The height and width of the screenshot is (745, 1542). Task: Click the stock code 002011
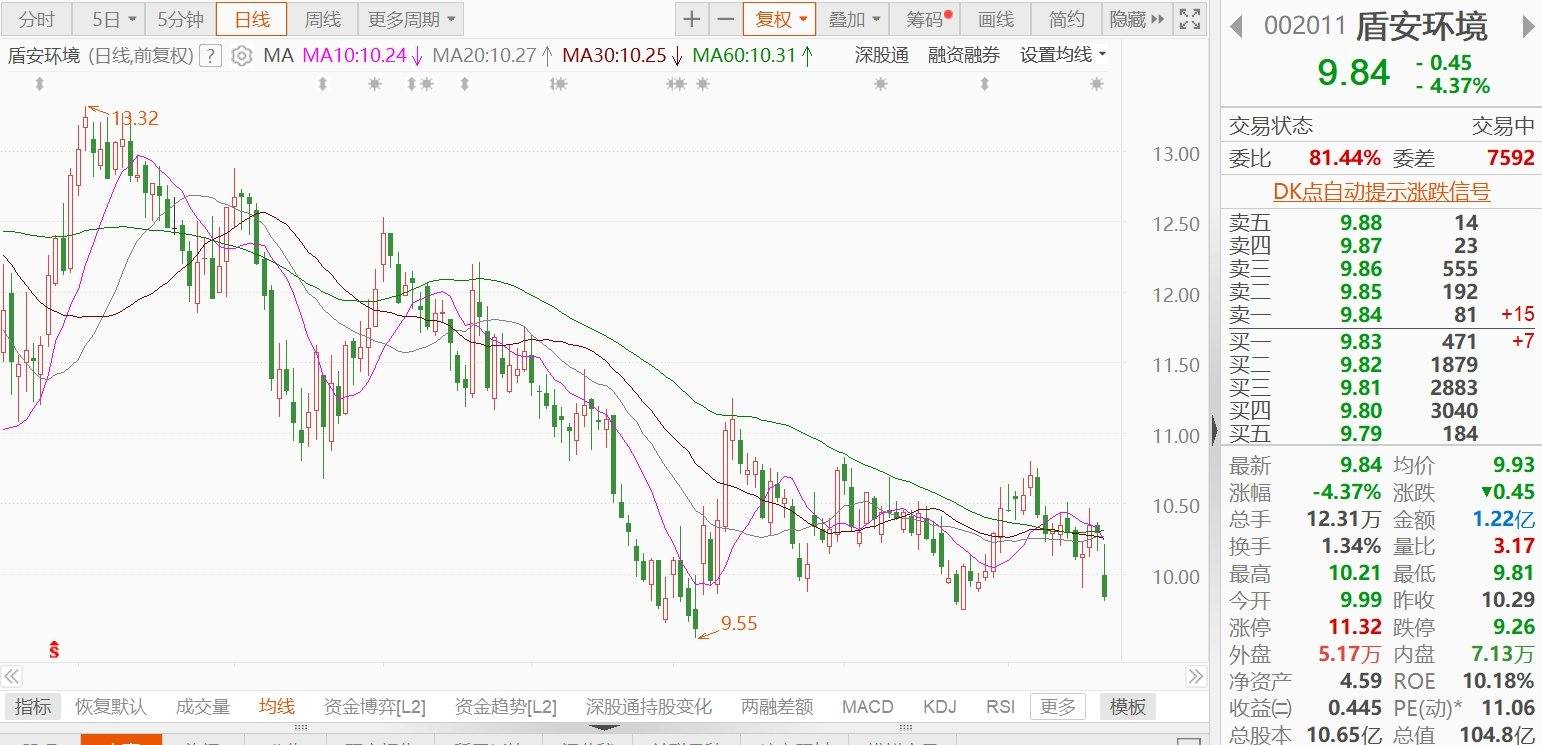[x=1304, y=27]
